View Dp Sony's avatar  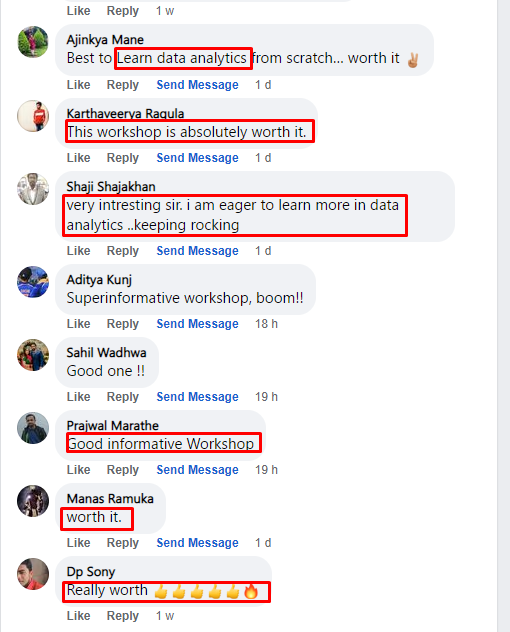pos(33,574)
